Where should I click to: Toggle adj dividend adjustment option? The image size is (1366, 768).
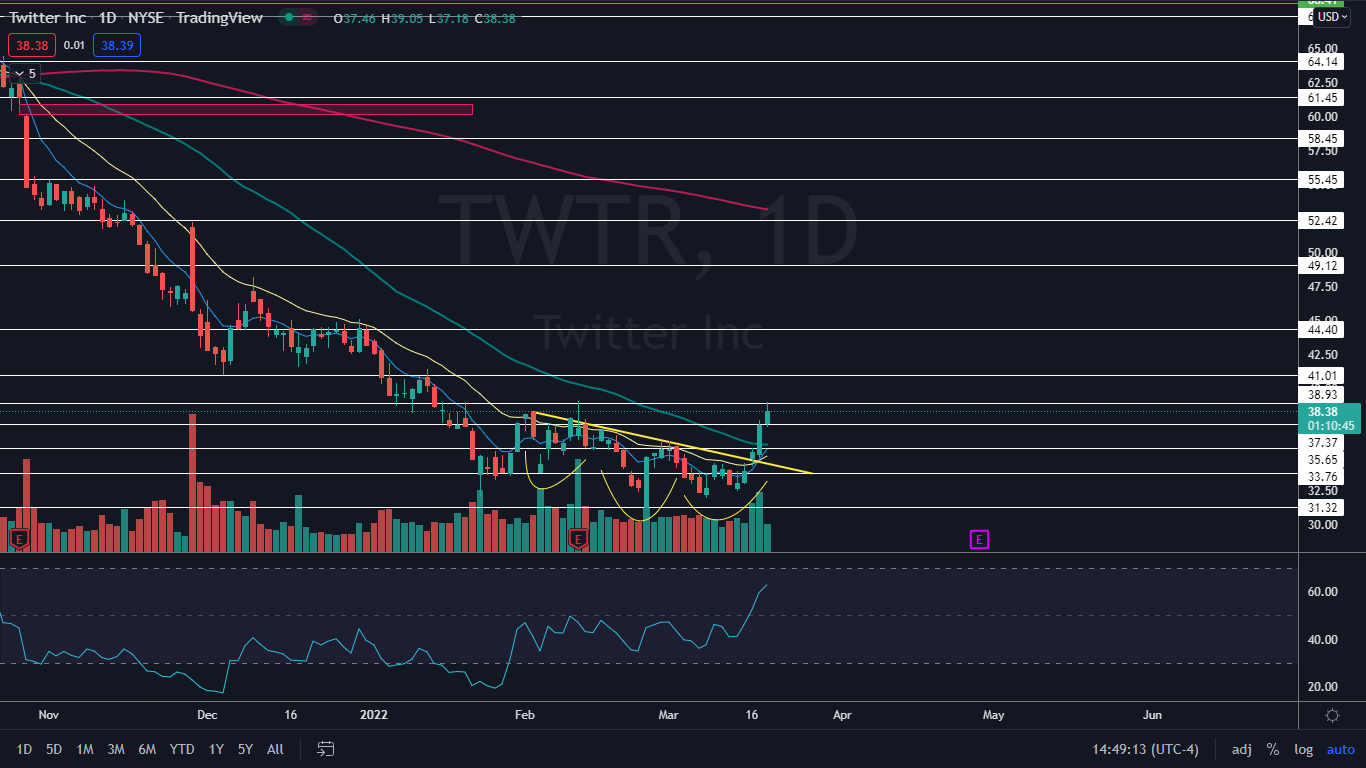click(1241, 749)
